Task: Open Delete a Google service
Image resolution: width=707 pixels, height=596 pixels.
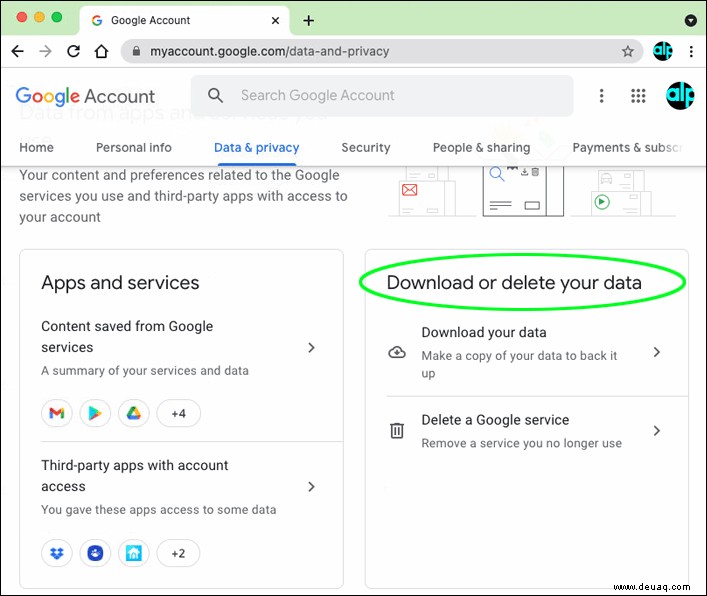Action: 526,431
